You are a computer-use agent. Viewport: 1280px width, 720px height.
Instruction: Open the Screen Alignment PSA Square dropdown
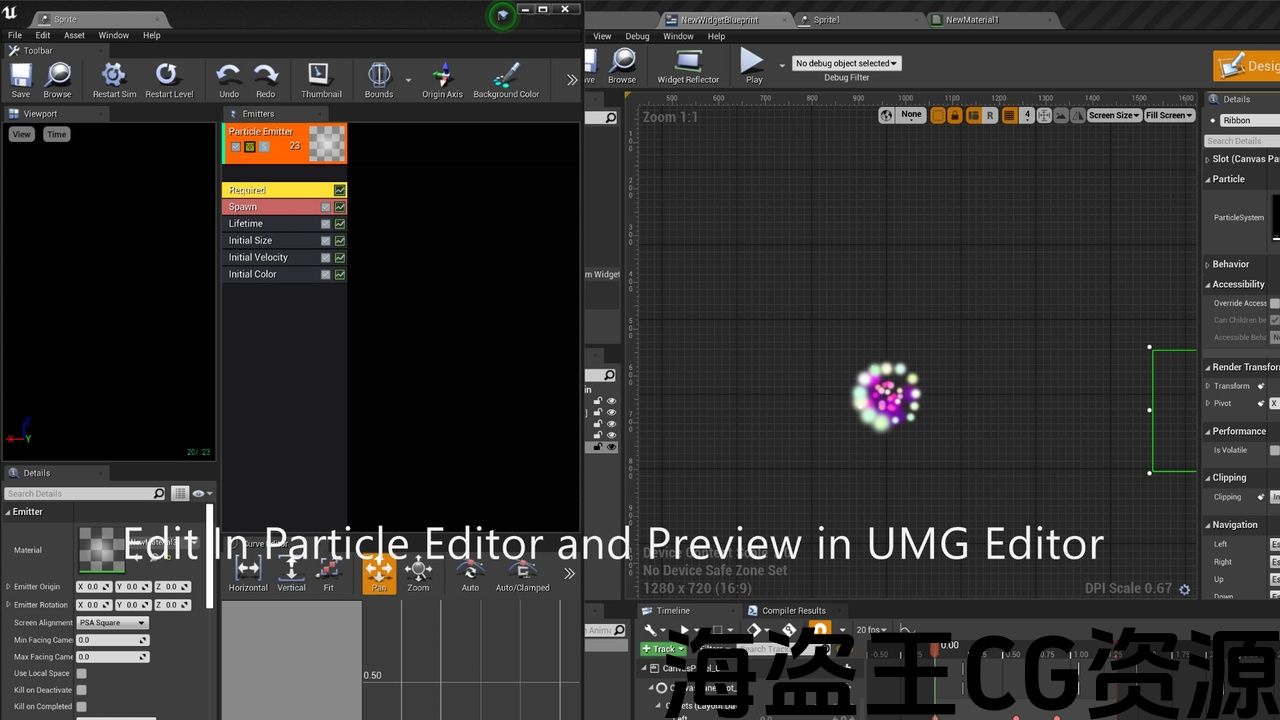point(112,623)
